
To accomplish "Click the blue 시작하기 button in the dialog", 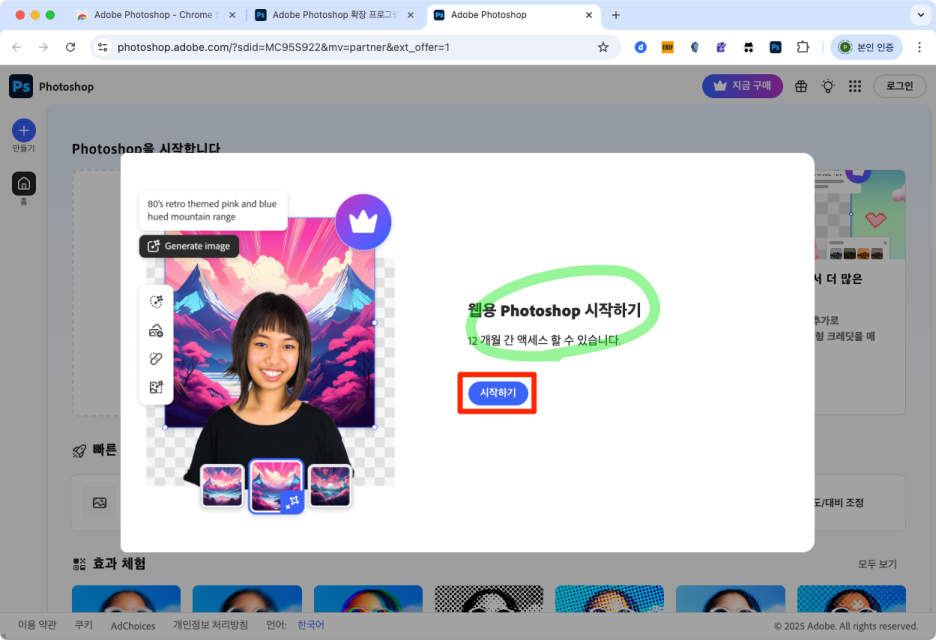I will tap(497, 393).
